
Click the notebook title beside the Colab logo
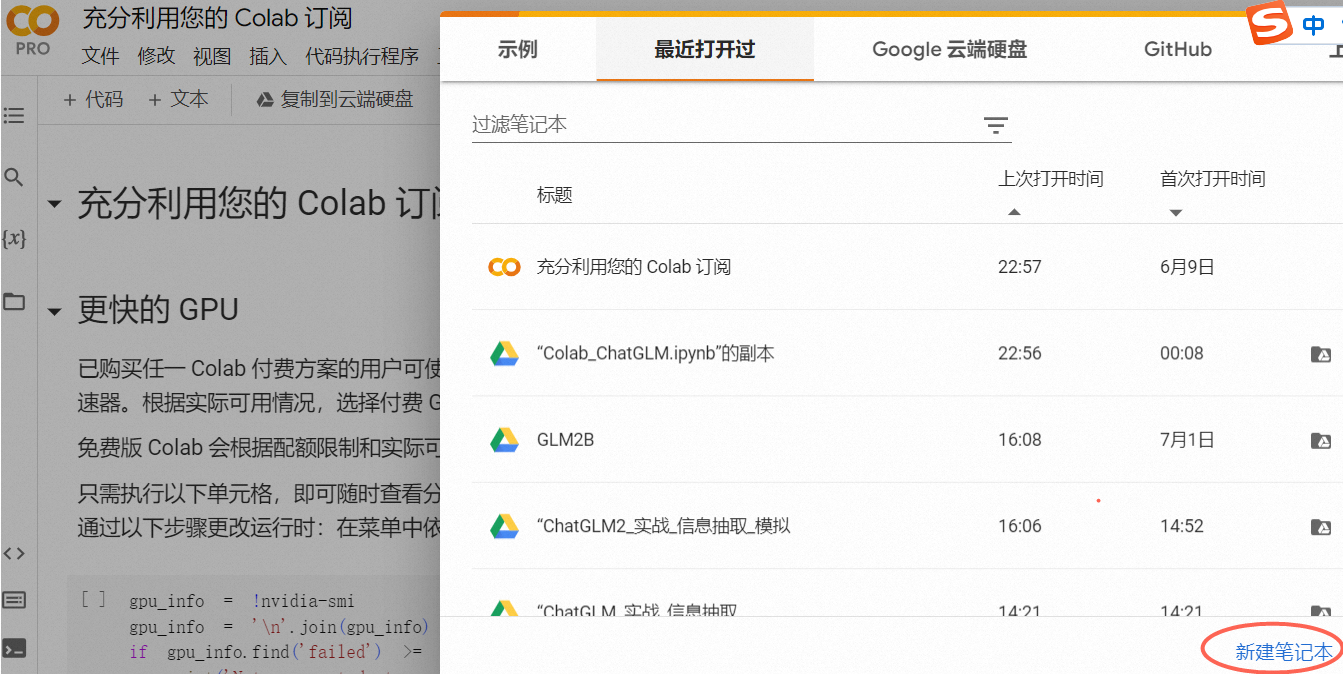point(217,18)
